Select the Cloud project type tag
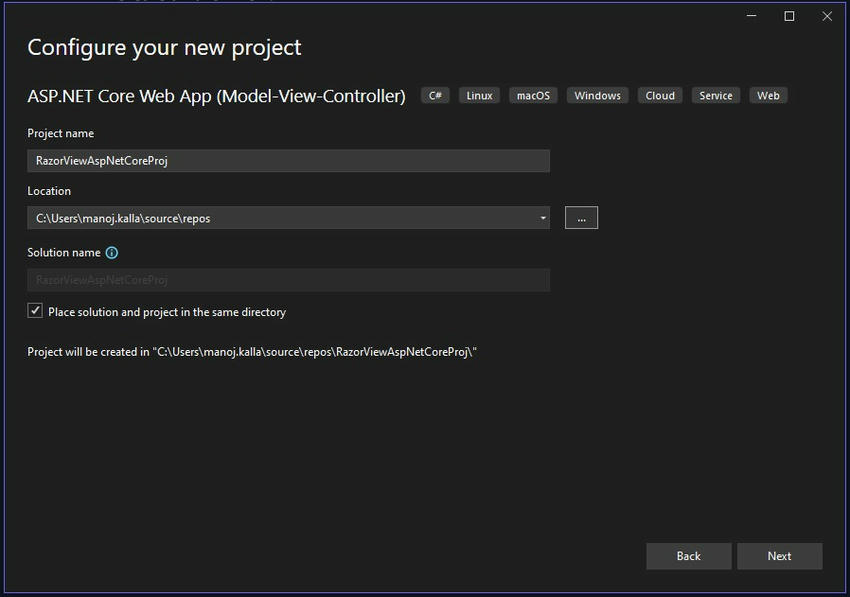 (659, 95)
